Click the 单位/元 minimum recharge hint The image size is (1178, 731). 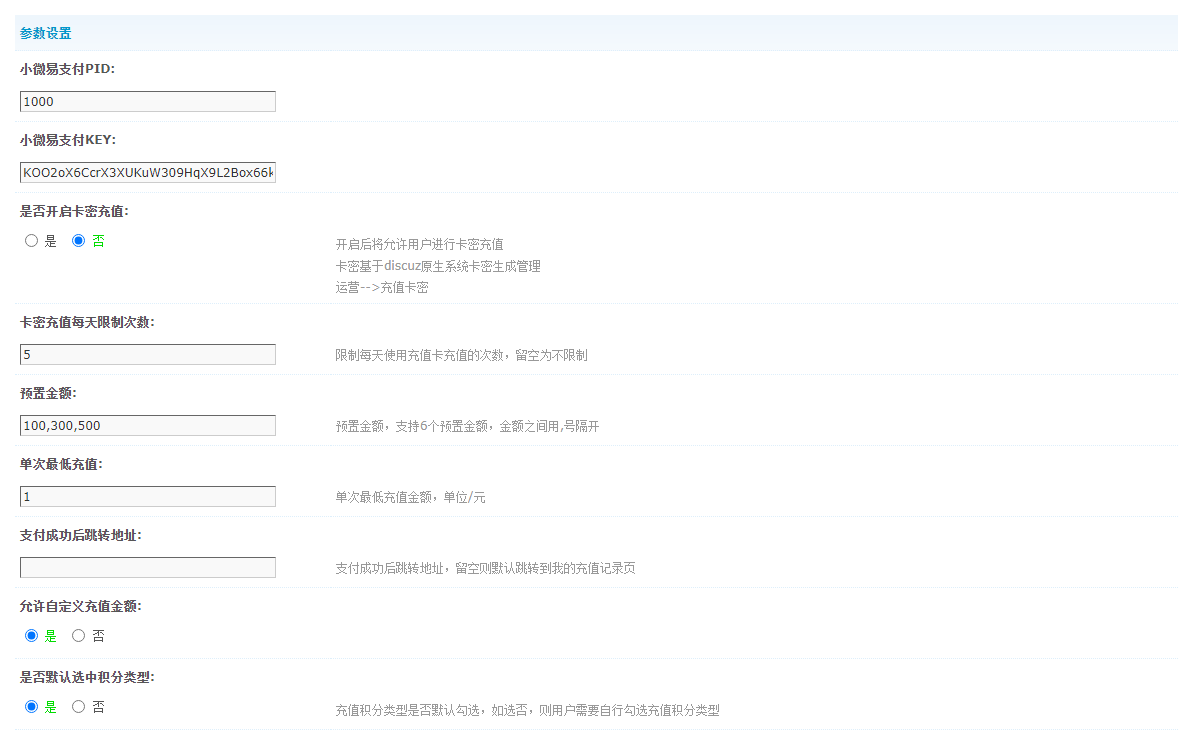(x=464, y=498)
